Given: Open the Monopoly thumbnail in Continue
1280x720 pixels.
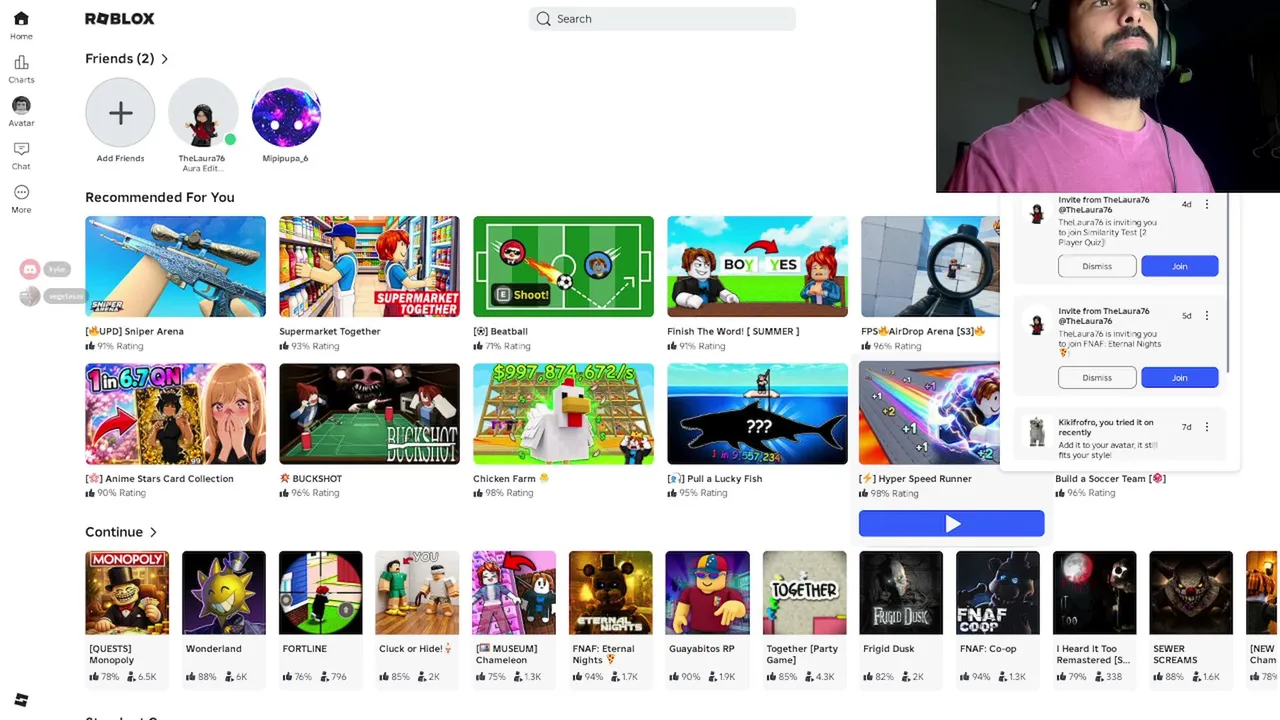Looking at the screenshot, I should coord(127,593).
